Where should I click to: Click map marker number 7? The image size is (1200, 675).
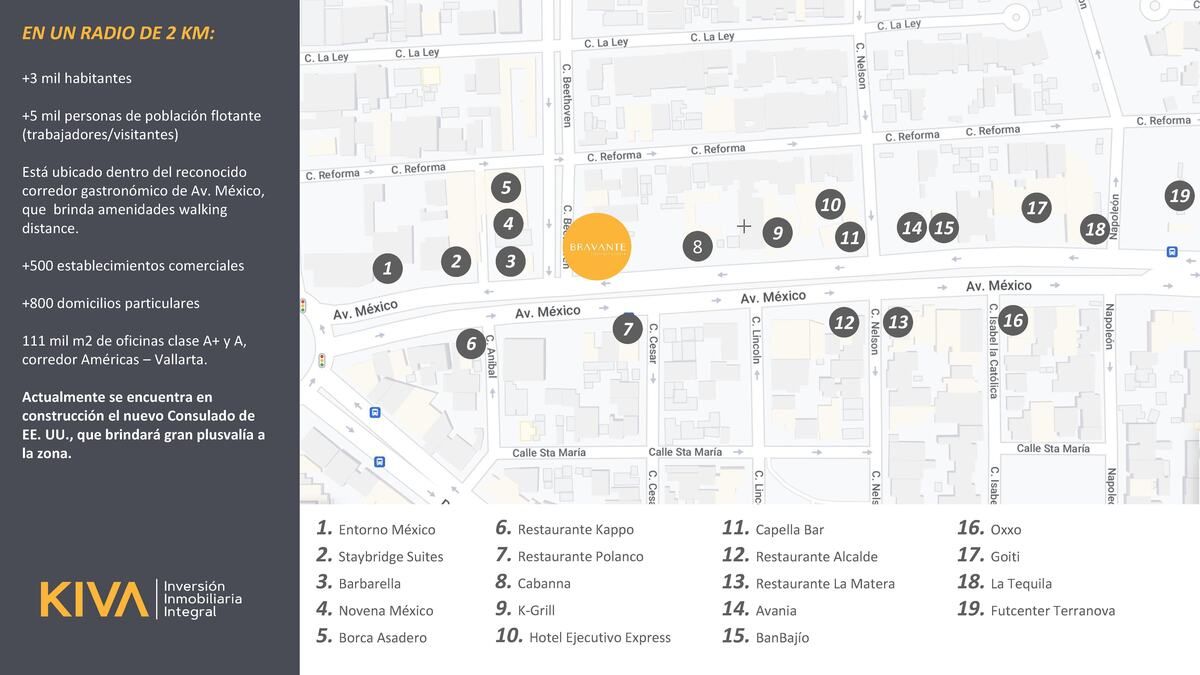click(627, 329)
